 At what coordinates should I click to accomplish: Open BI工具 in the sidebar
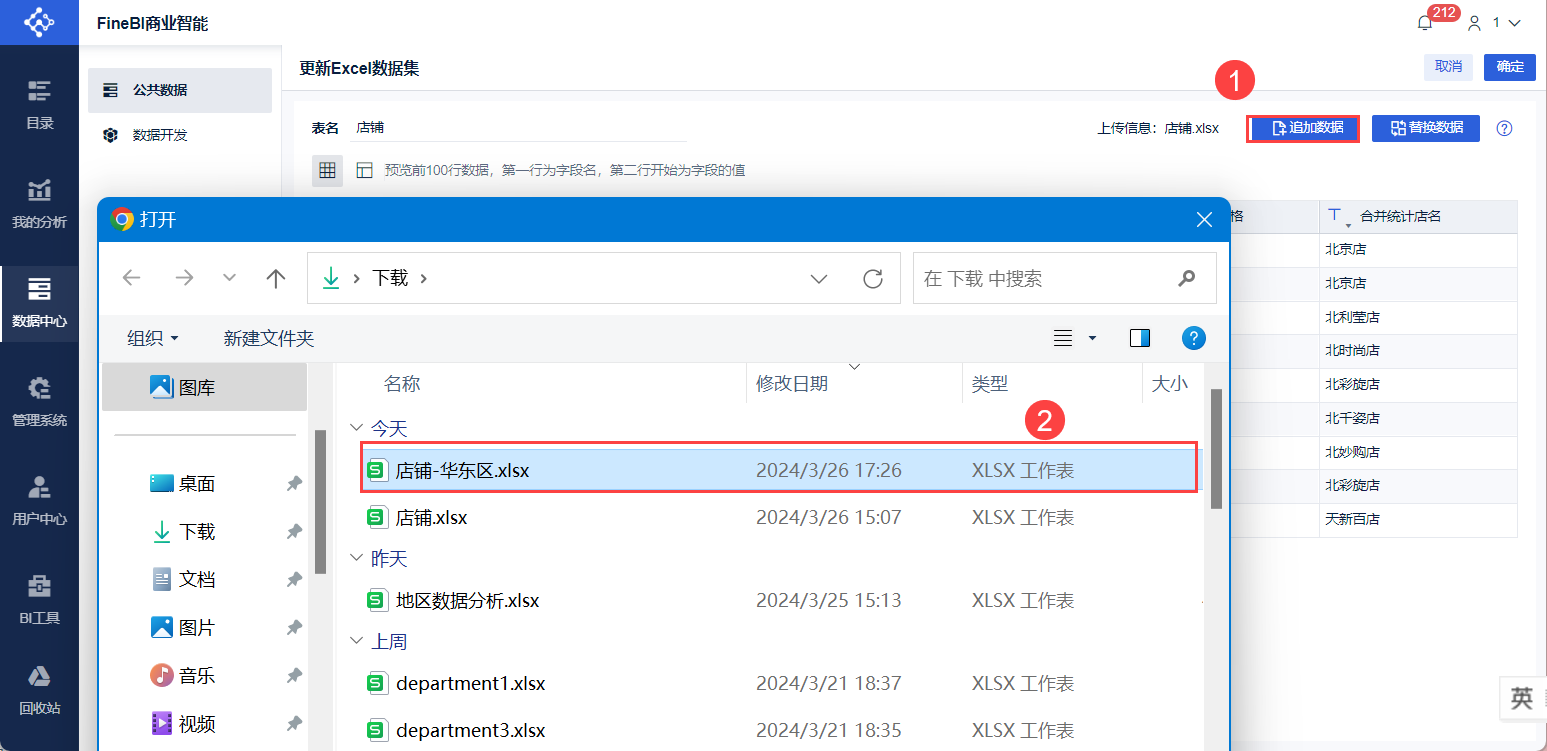pyautogui.click(x=39, y=600)
